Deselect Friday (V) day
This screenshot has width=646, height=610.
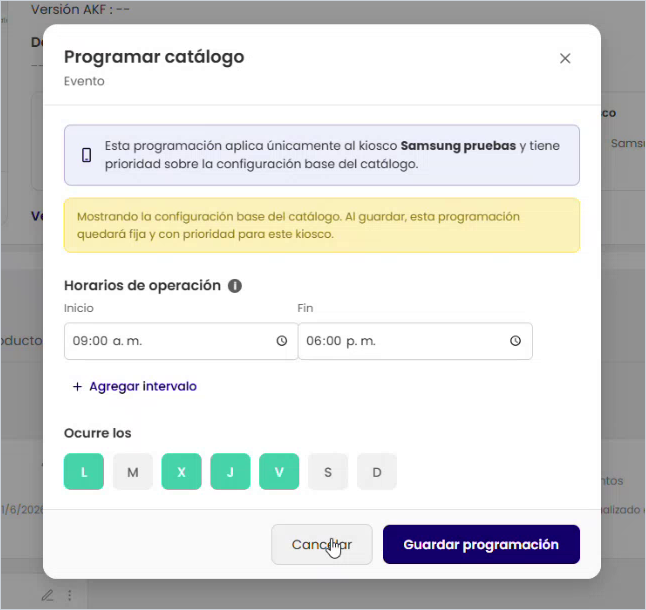point(279,472)
